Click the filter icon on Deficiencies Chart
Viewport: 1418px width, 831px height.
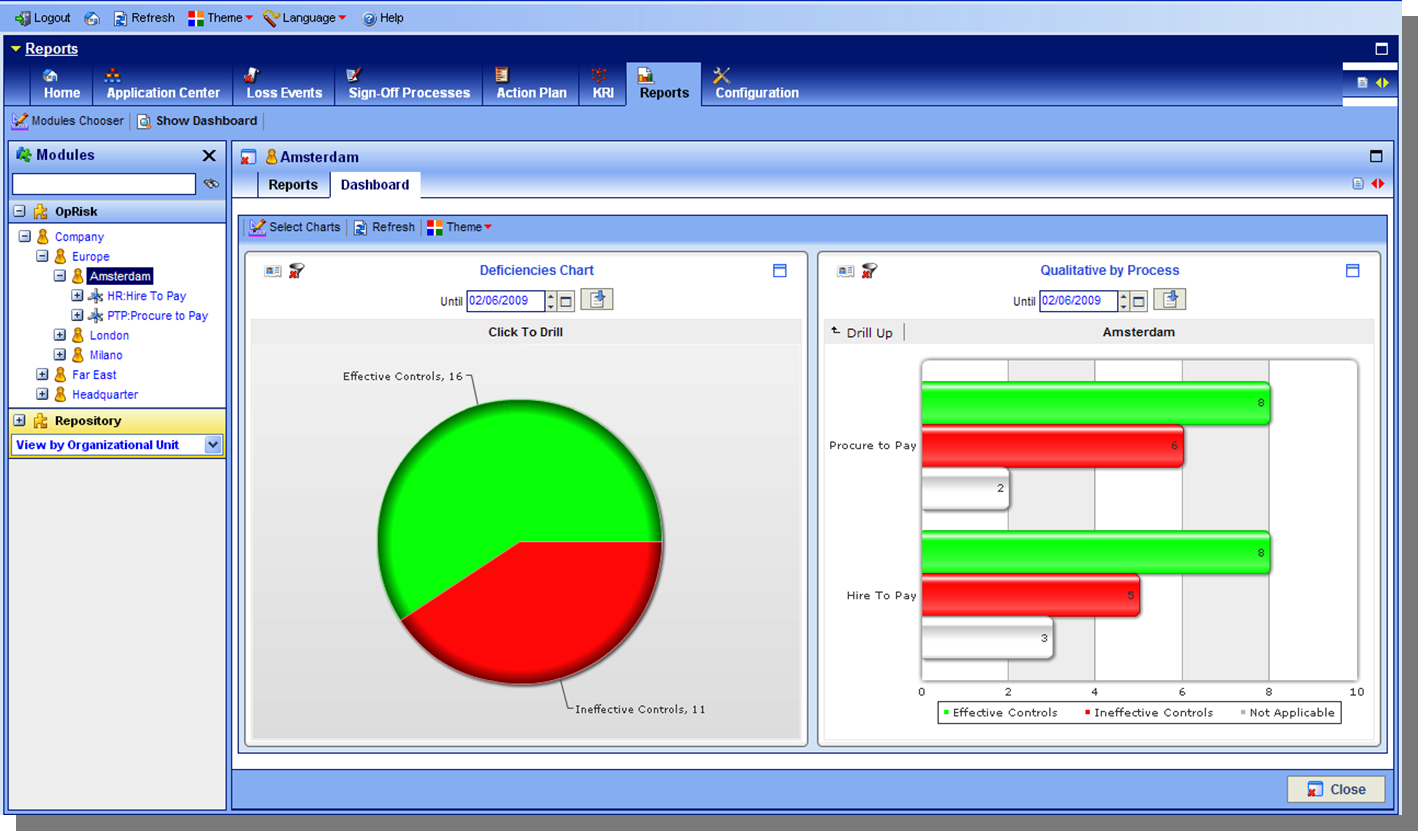click(x=296, y=271)
